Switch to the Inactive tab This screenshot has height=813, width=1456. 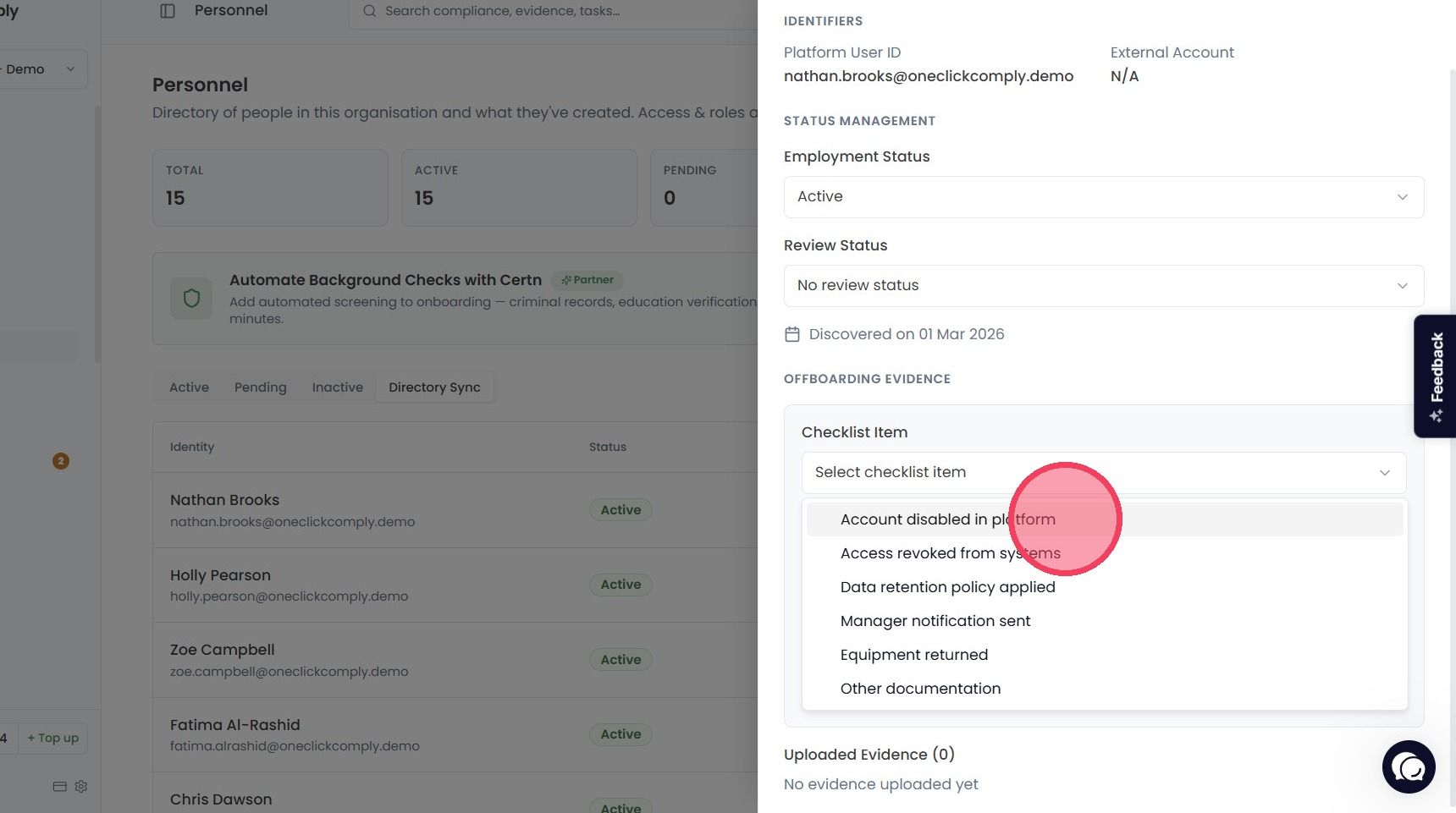tap(337, 387)
